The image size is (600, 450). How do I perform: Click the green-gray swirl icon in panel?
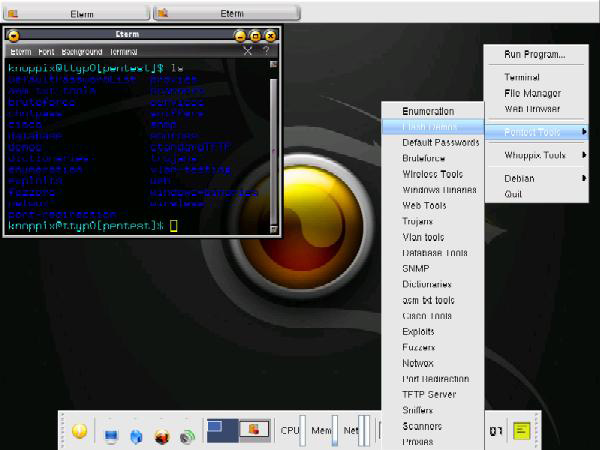tap(186, 435)
